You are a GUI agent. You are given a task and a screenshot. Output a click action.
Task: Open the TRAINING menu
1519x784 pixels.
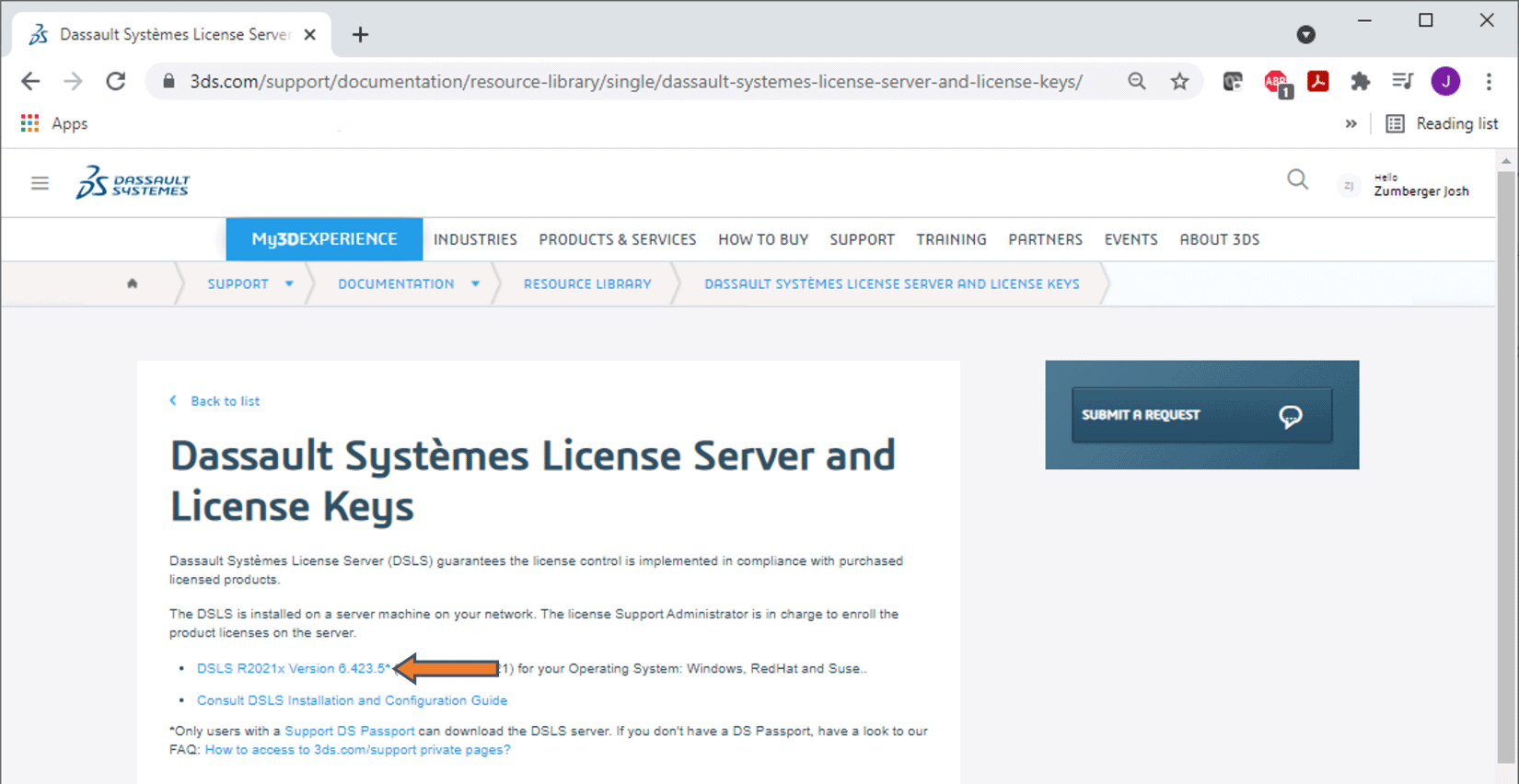click(x=951, y=239)
